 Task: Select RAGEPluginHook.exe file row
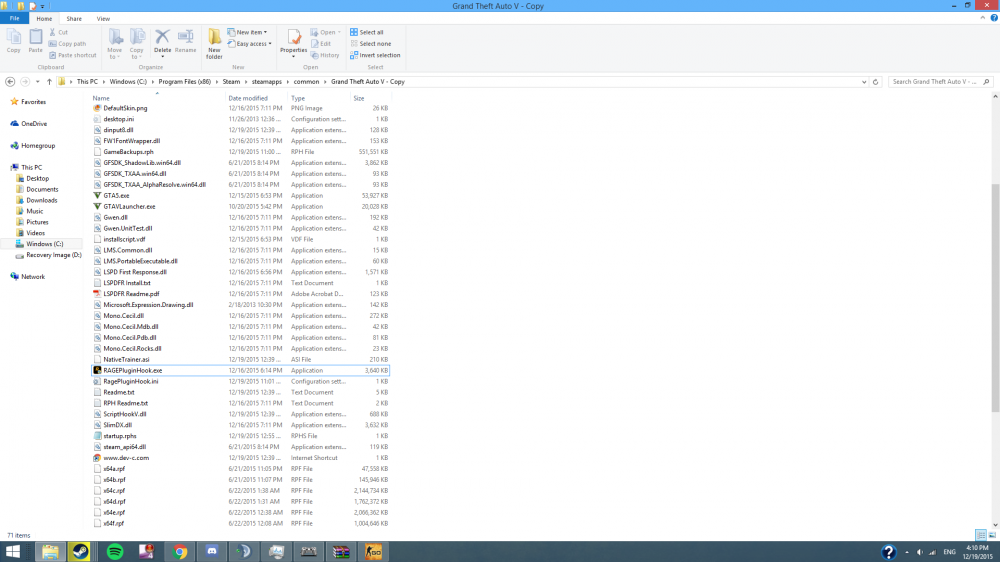pos(240,371)
